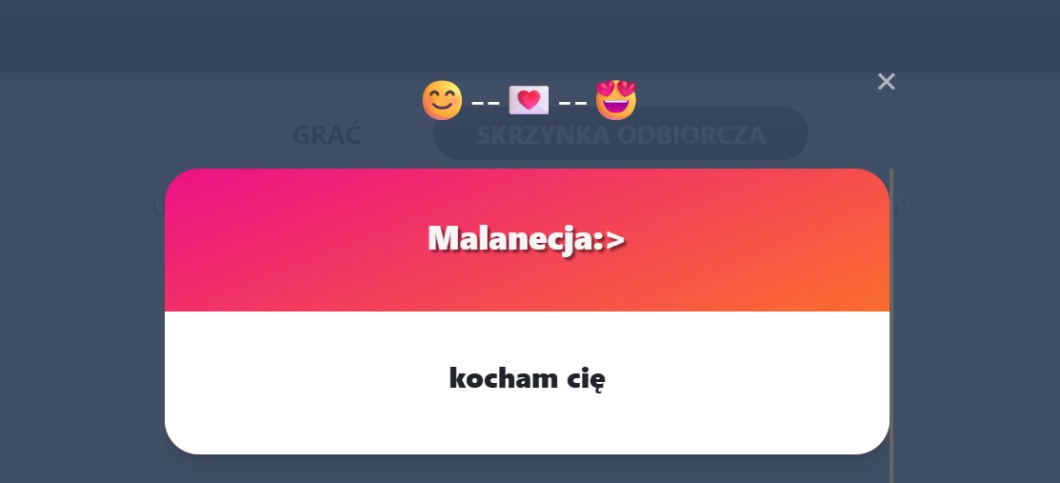Click the pink gradient message header
The image size is (1060, 483).
[x=527, y=239]
